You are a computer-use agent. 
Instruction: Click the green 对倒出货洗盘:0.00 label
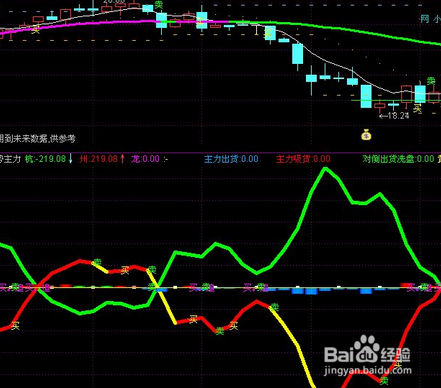[x=398, y=159]
